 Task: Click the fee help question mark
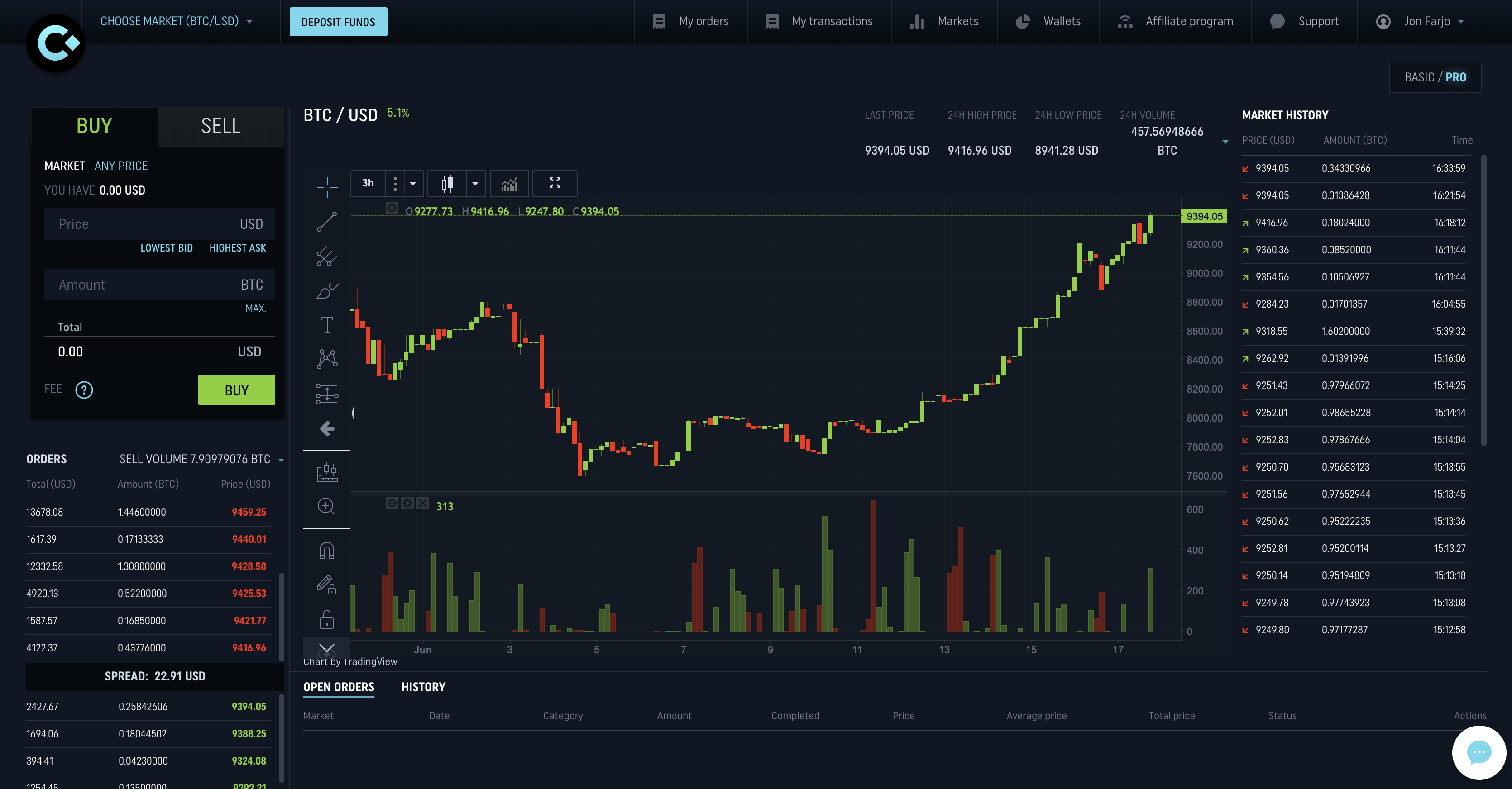pos(84,390)
